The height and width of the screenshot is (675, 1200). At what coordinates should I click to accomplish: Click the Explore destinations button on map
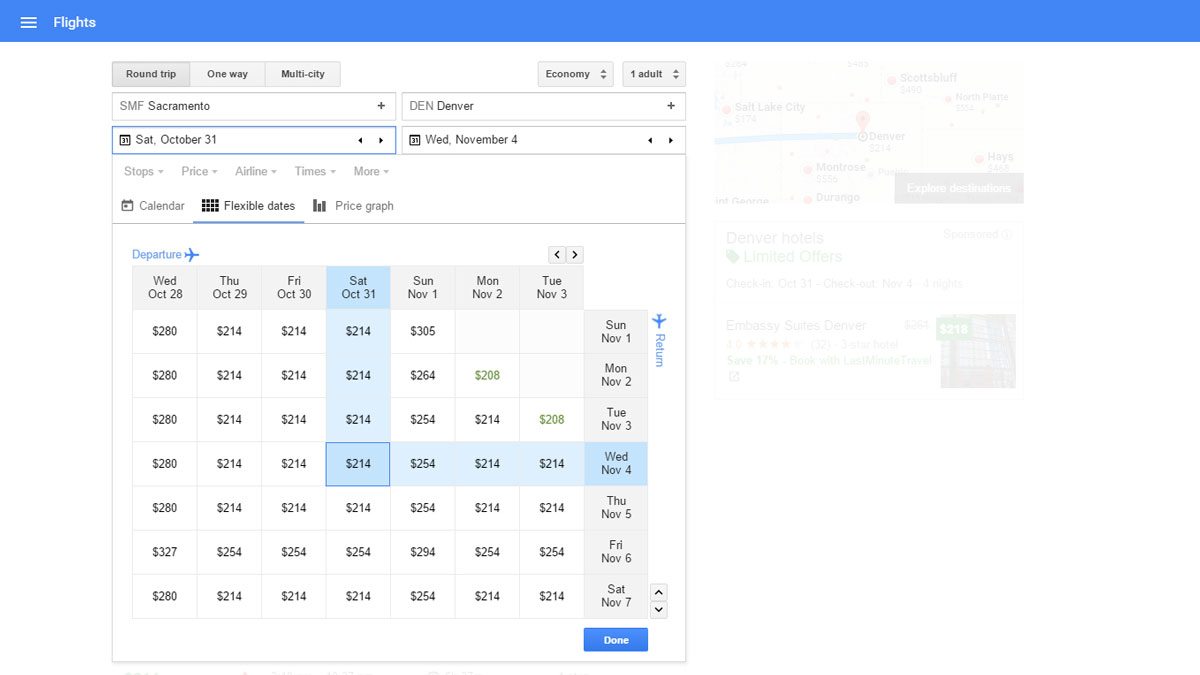[958, 188]
